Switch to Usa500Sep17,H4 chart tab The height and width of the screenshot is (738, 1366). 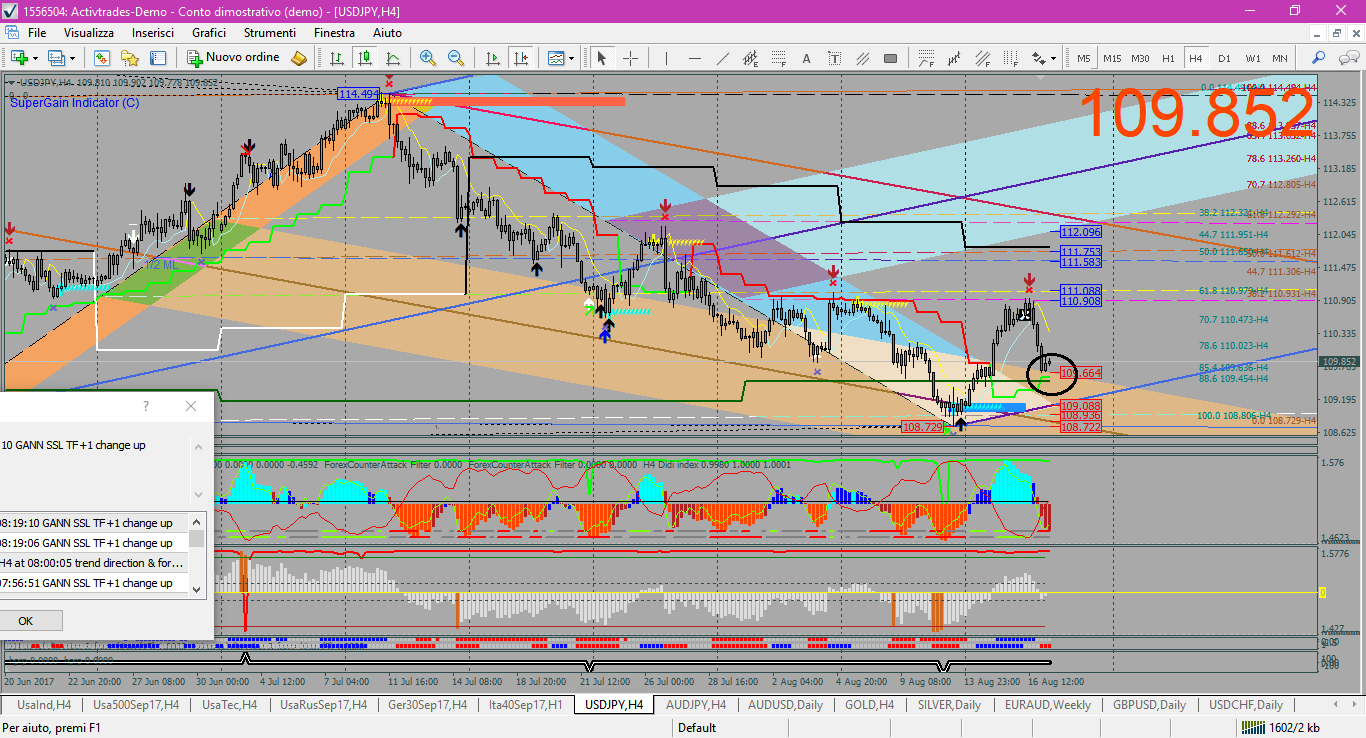point(136,705)
